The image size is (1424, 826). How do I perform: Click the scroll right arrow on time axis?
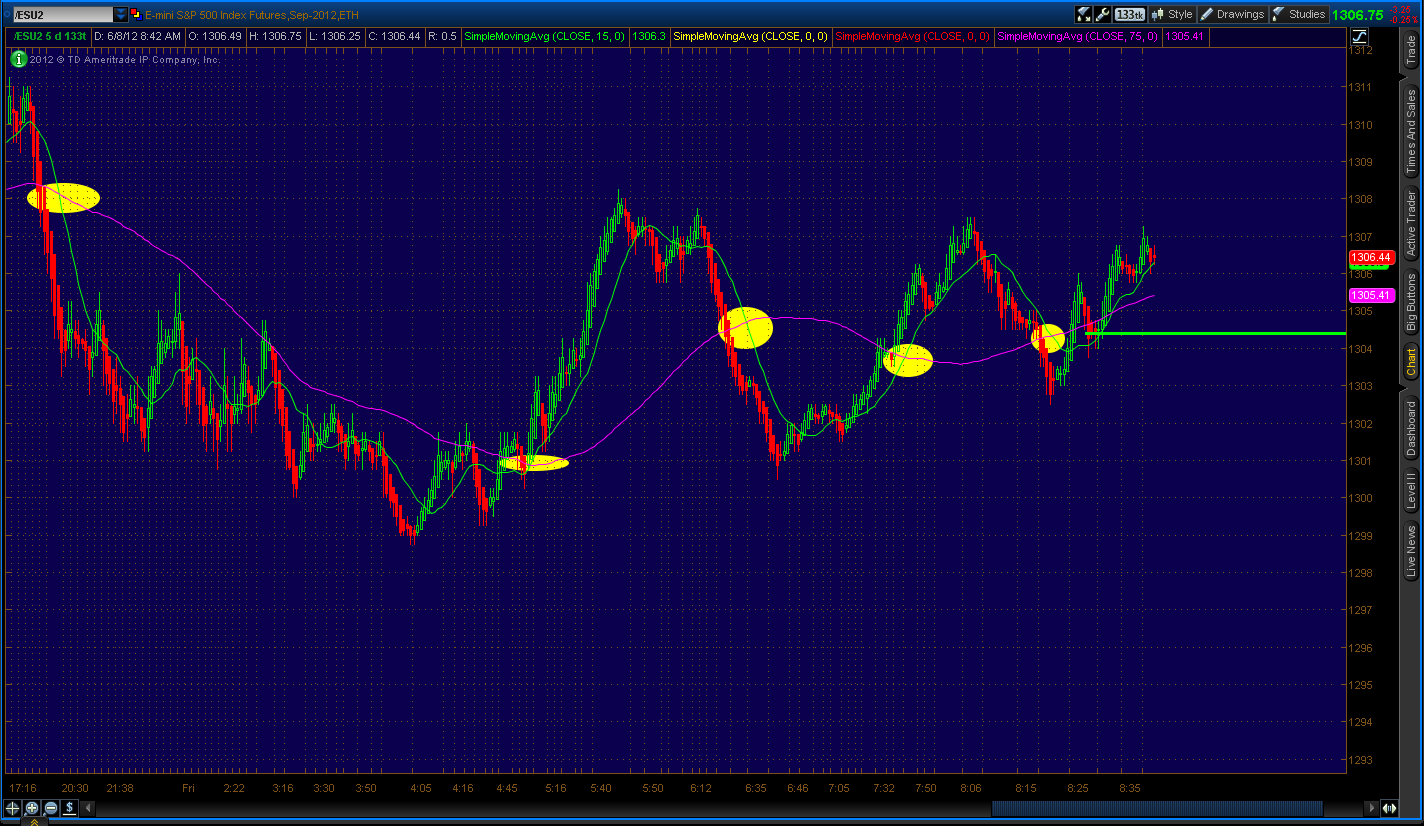coord(1372,808)
